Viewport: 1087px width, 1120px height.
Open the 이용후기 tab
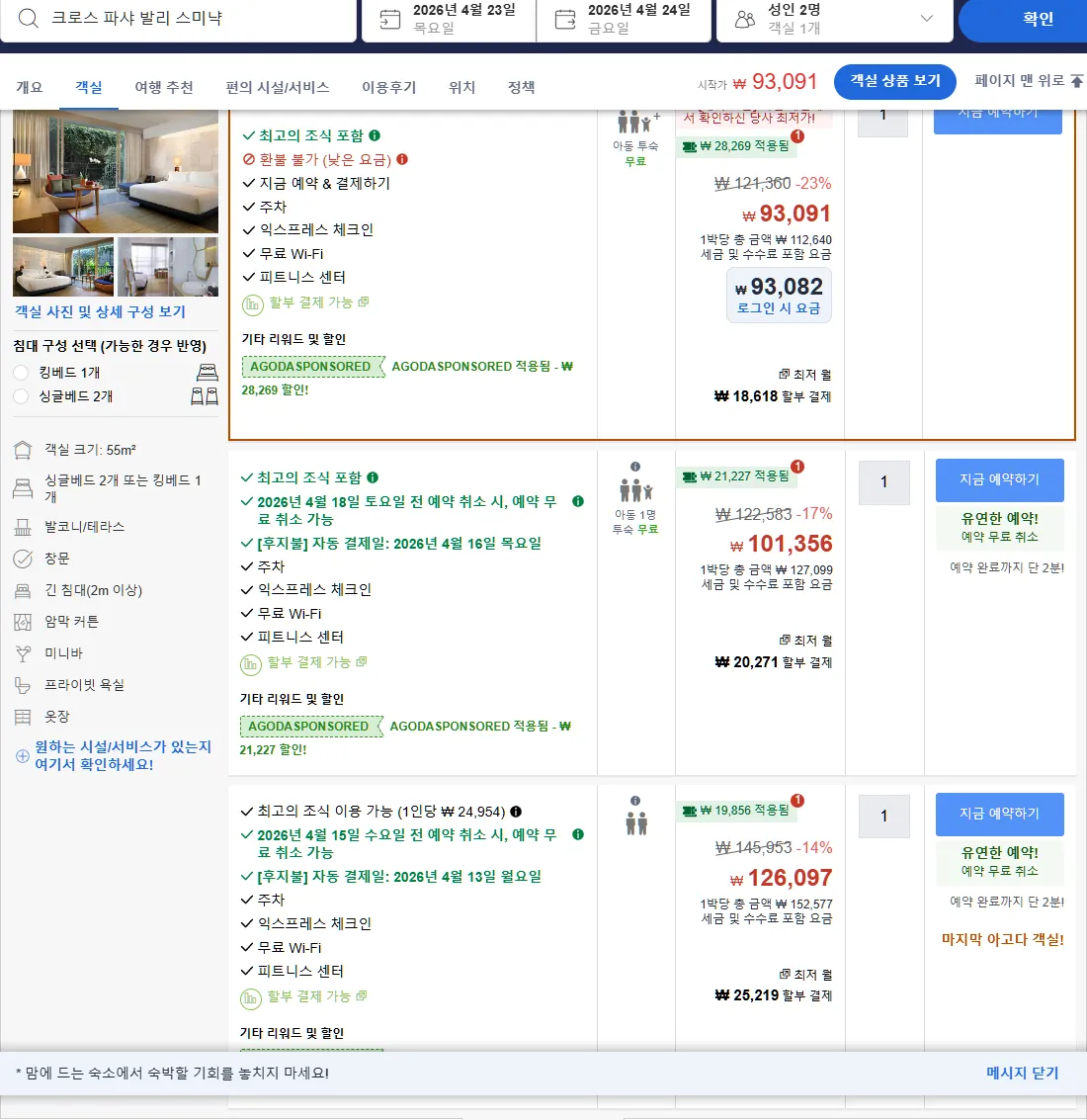388,87
